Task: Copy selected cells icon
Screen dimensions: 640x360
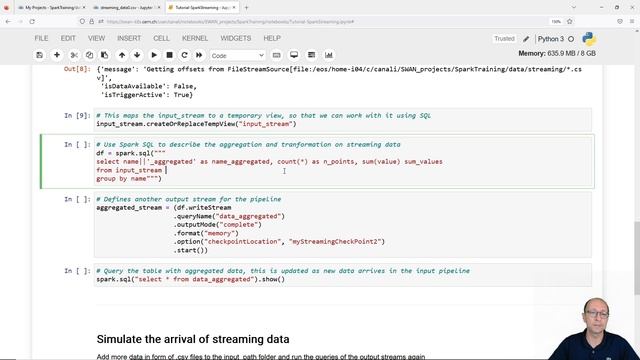Action: pyautogui.click(x=89, y=55)
